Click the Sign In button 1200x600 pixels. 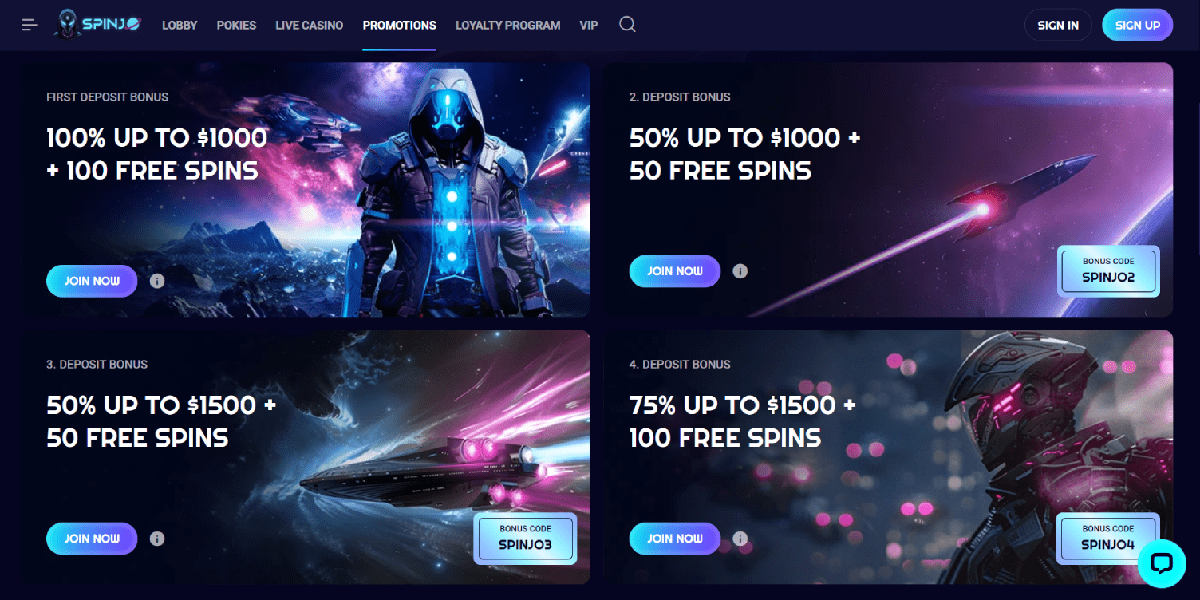pyautogui.click(x=1058, y=25)
